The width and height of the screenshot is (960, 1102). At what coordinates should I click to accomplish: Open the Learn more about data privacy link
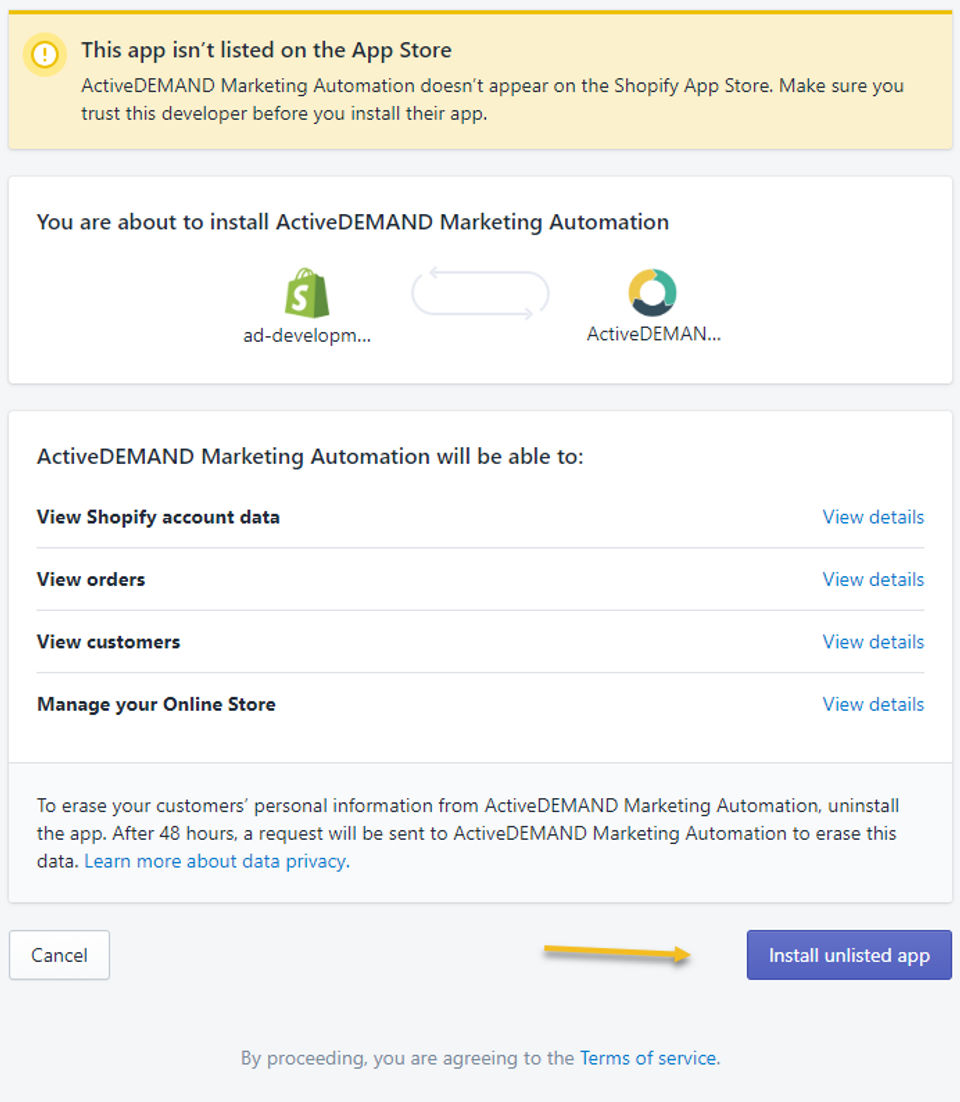216,861
